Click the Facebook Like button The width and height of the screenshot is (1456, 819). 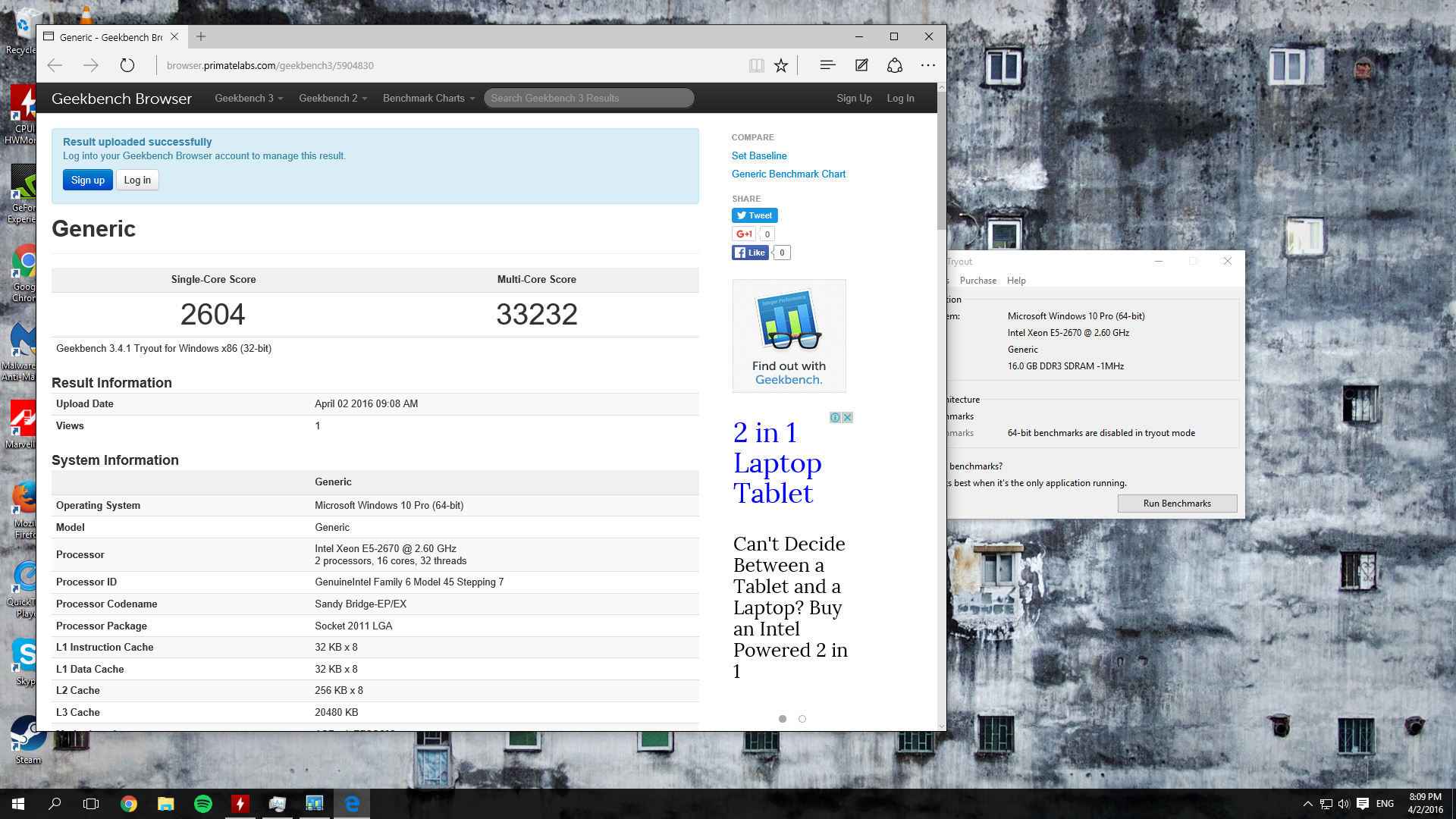750,253
